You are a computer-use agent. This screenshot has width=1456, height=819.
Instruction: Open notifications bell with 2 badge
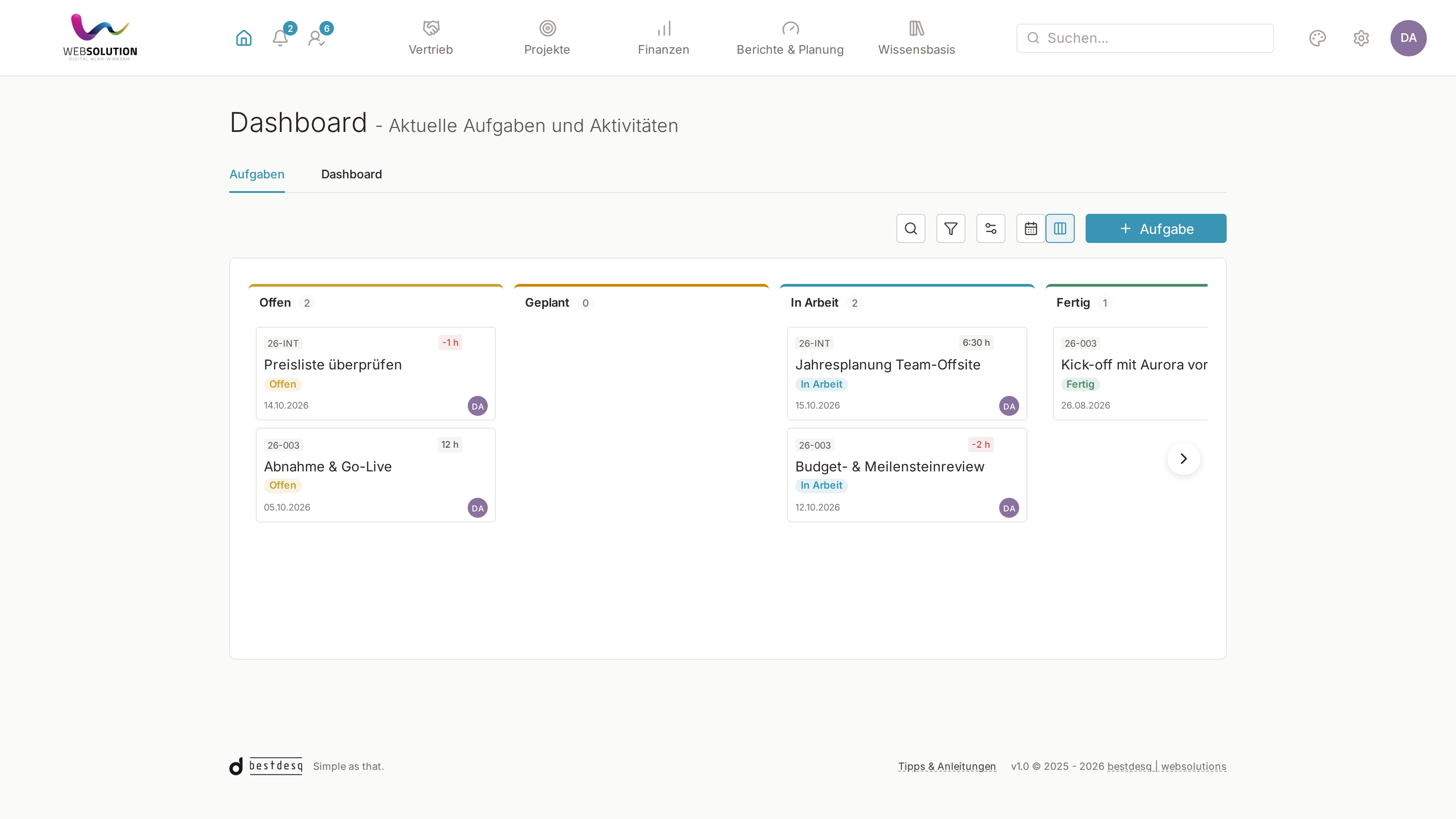[x=280, y=38]
